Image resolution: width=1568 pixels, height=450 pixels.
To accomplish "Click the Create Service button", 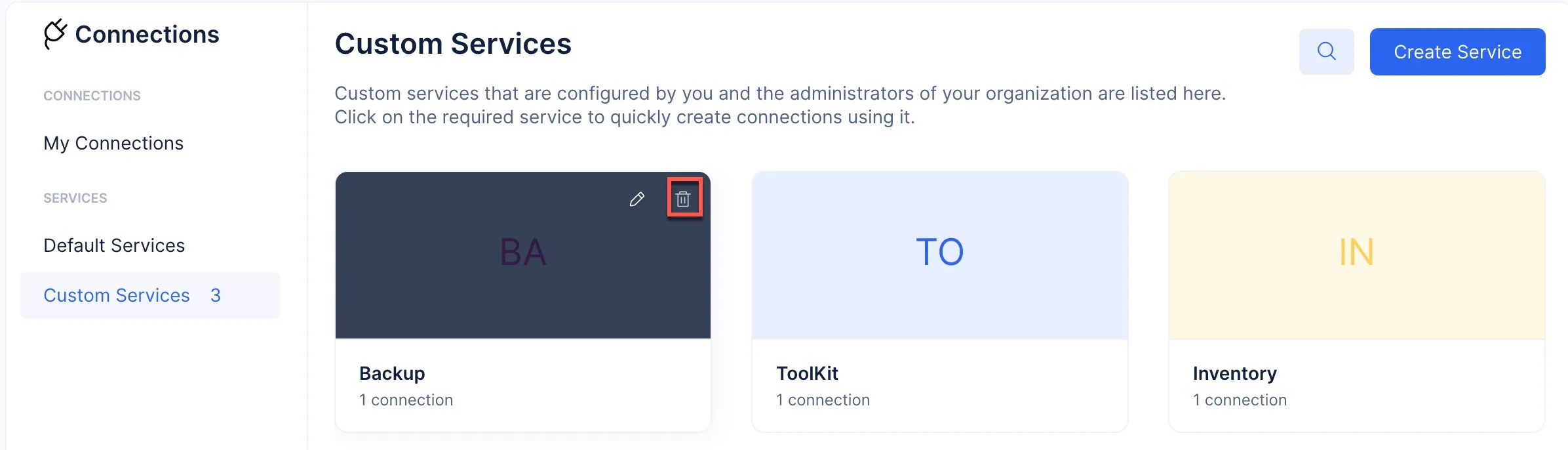I will (x=1457, y=52).
